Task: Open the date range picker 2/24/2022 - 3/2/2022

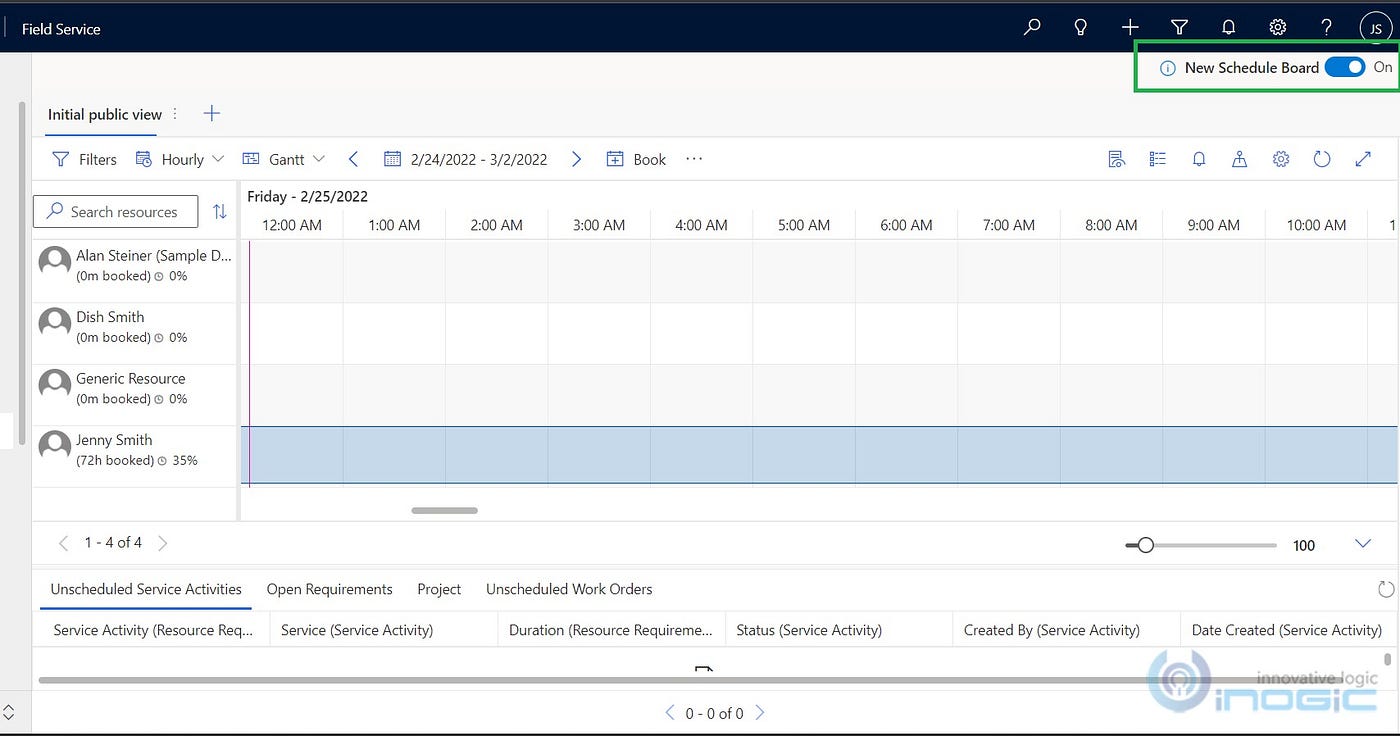Action: 466,159
